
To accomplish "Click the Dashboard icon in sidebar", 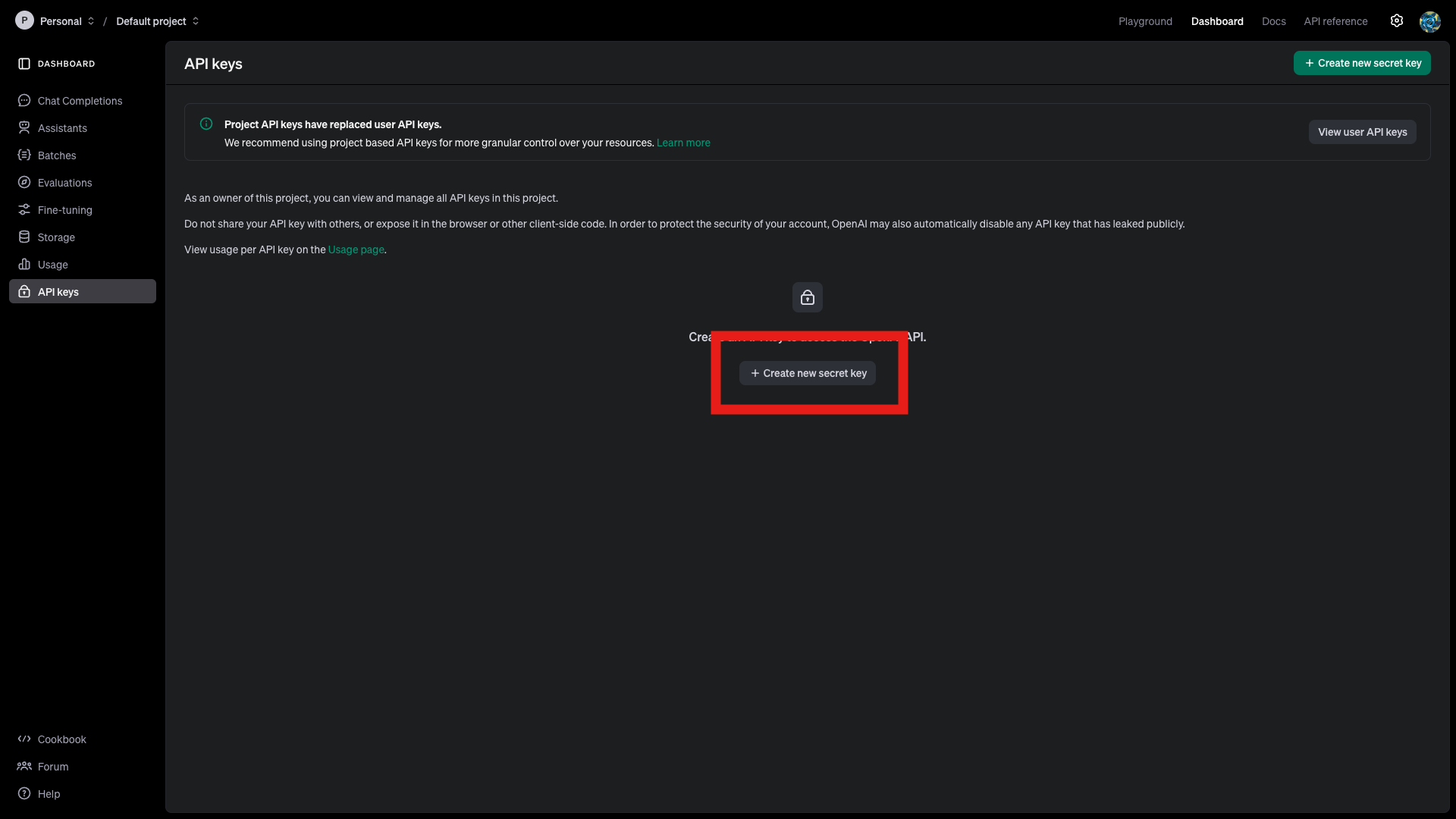I will point(24,63).
